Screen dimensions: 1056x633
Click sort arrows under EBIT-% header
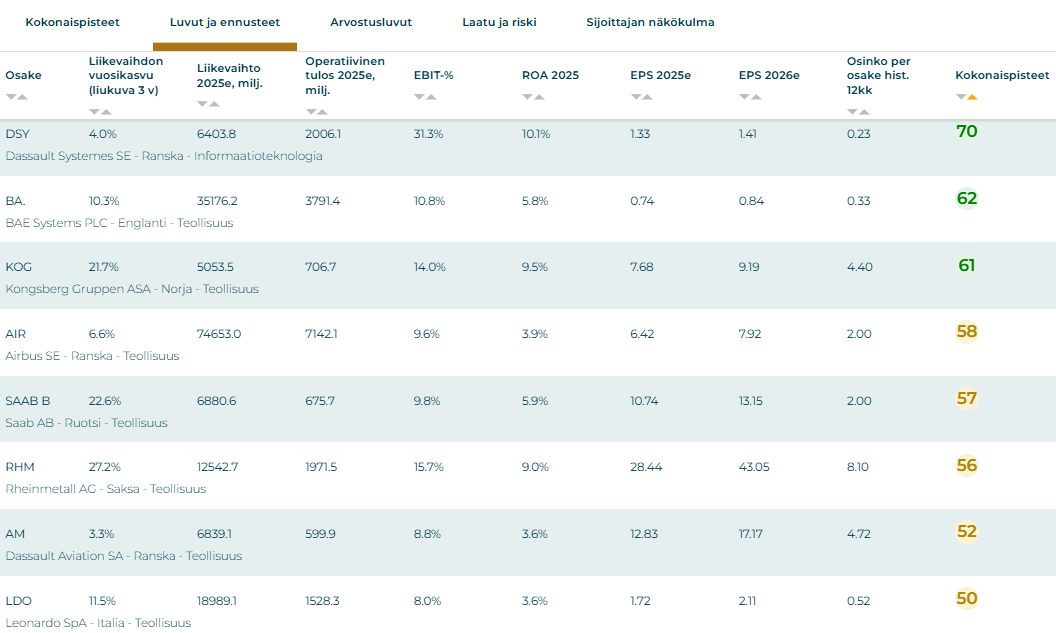[424, 97]
